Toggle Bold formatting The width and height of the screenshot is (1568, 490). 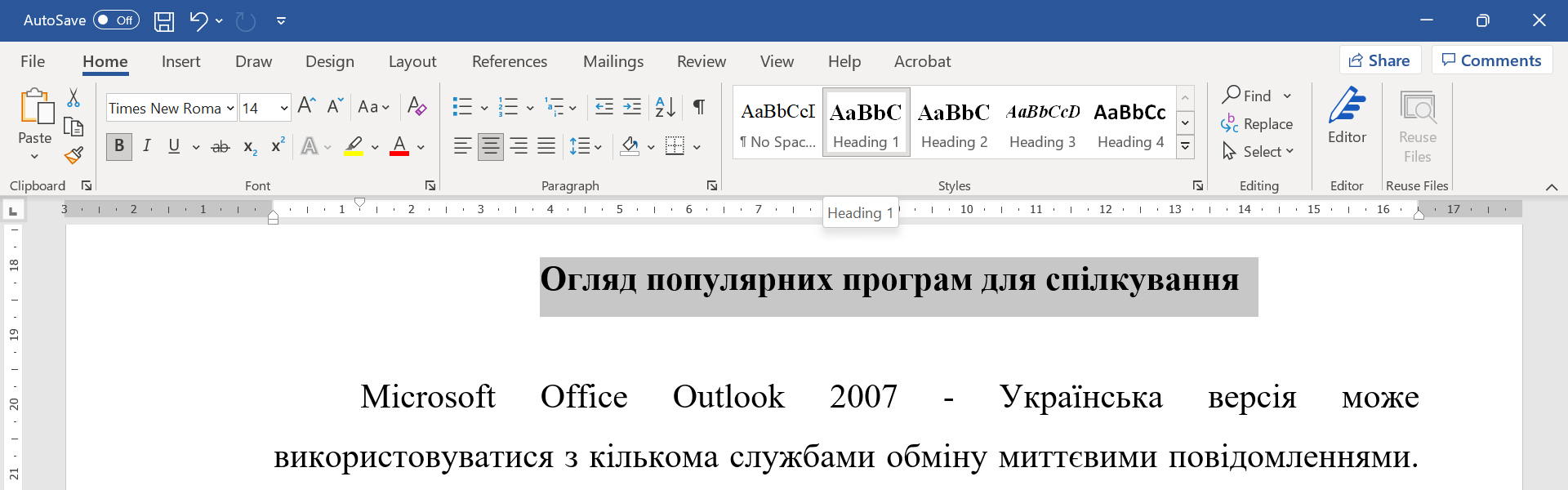[x=119, y=146]
